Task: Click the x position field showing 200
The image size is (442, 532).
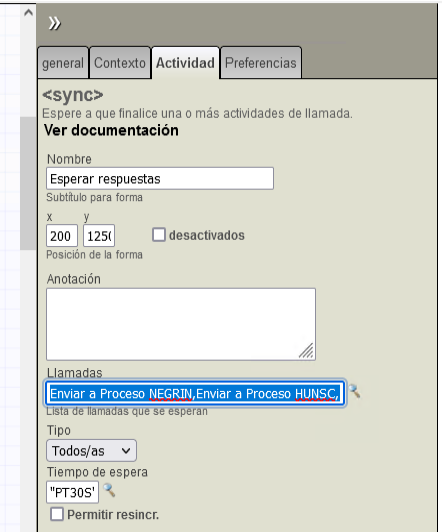Action: pos(62,235)
